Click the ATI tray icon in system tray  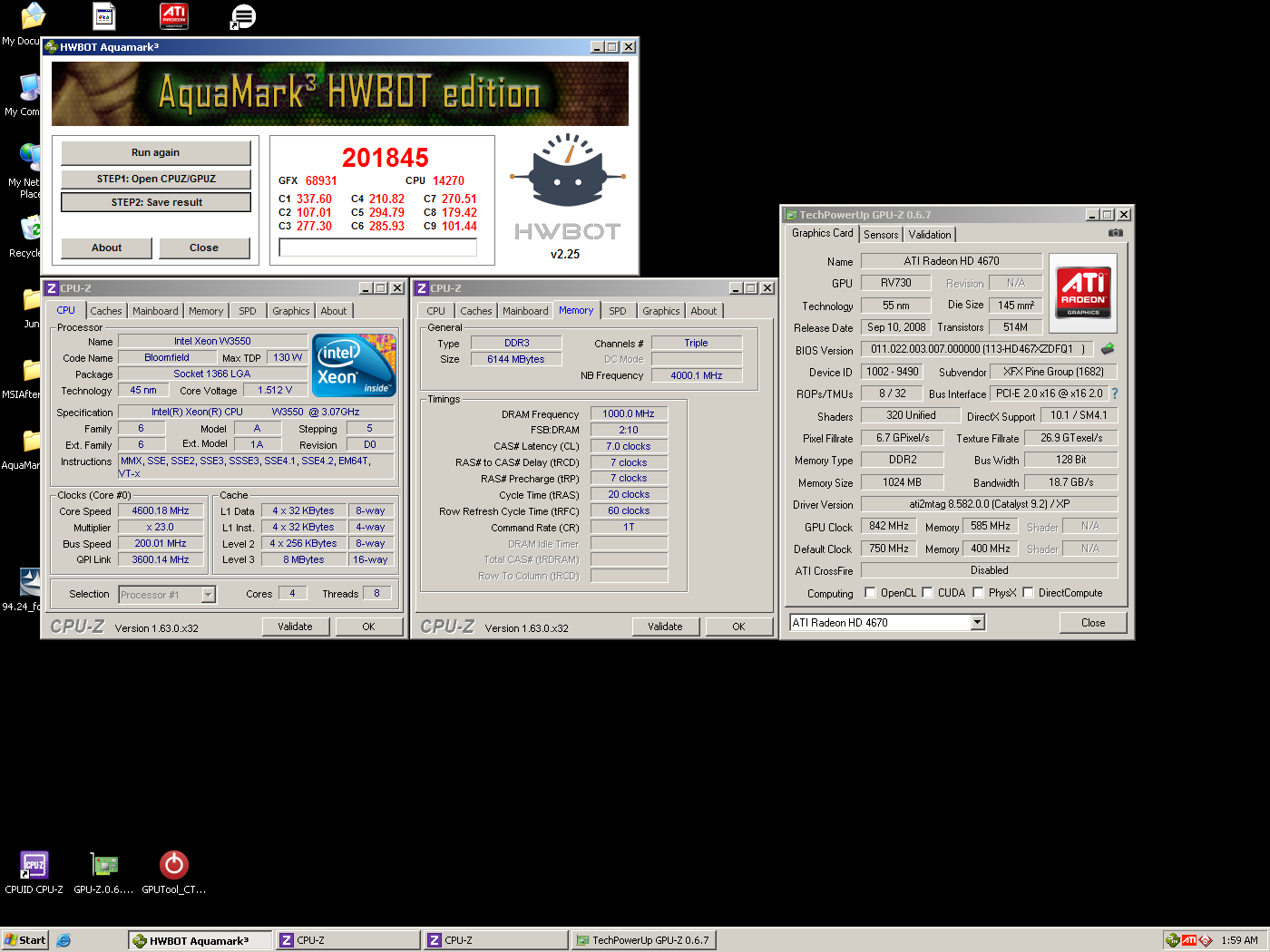click(1189, 940)
